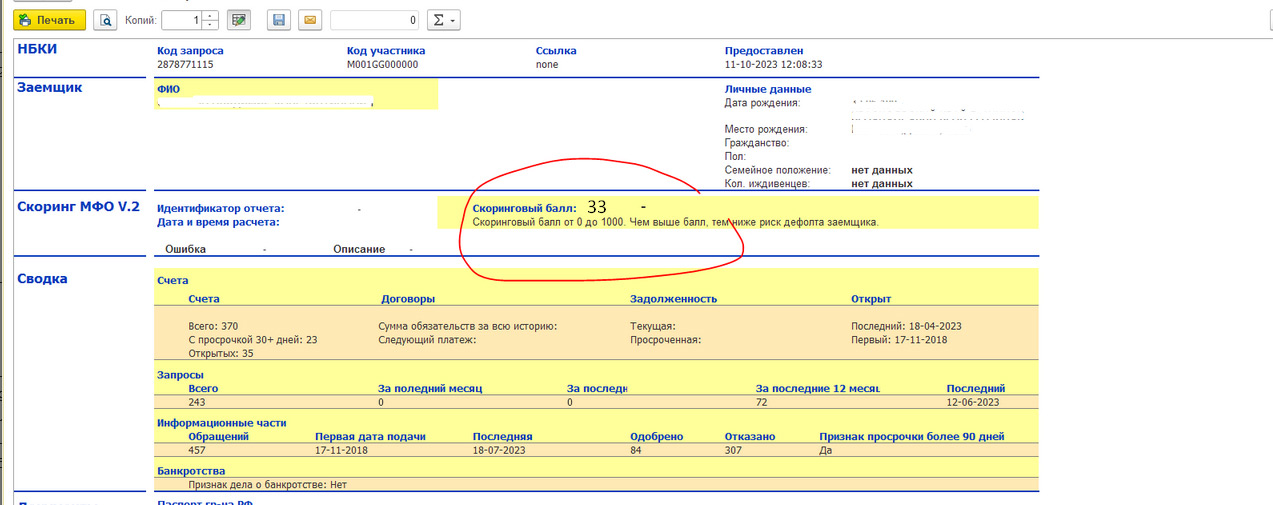This screenshot has width=1273, height=505.
Task: Save the report with the floppy disk icon
Action: click(280, 19)
